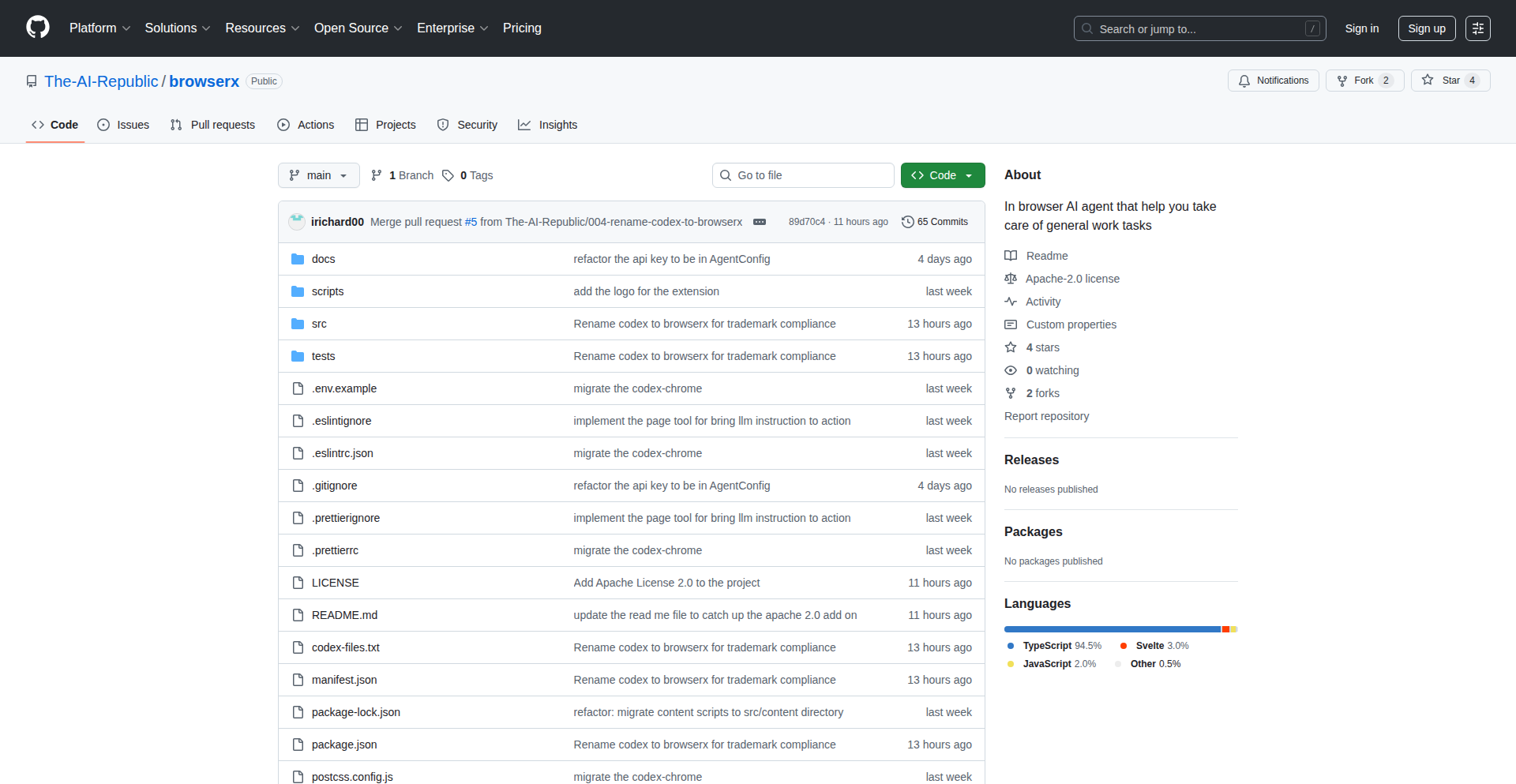Open the src folder icon
1516x784 pixels.
298,323
